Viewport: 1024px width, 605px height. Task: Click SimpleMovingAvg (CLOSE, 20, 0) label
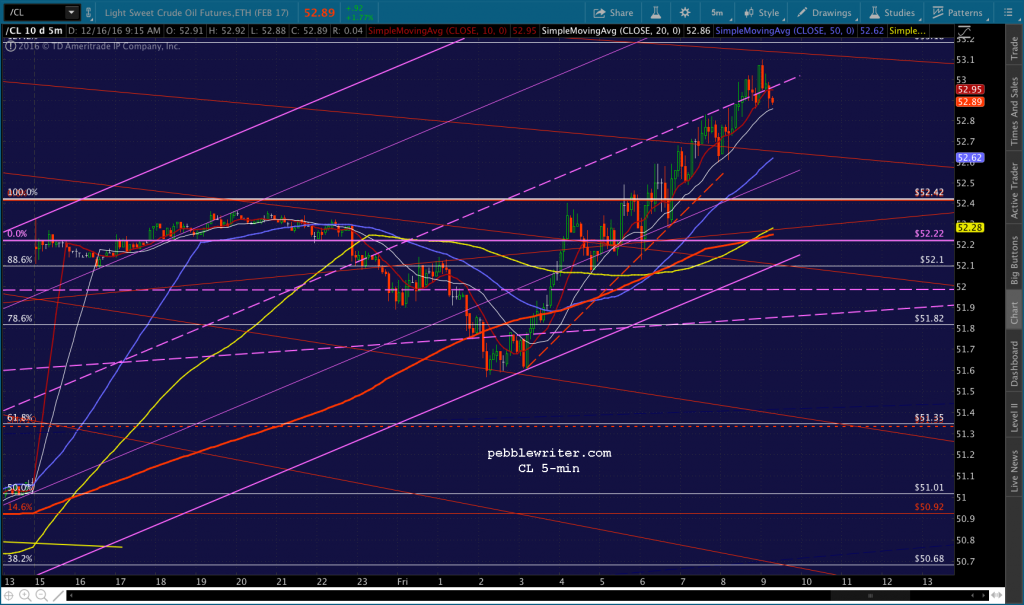point(611,31)
